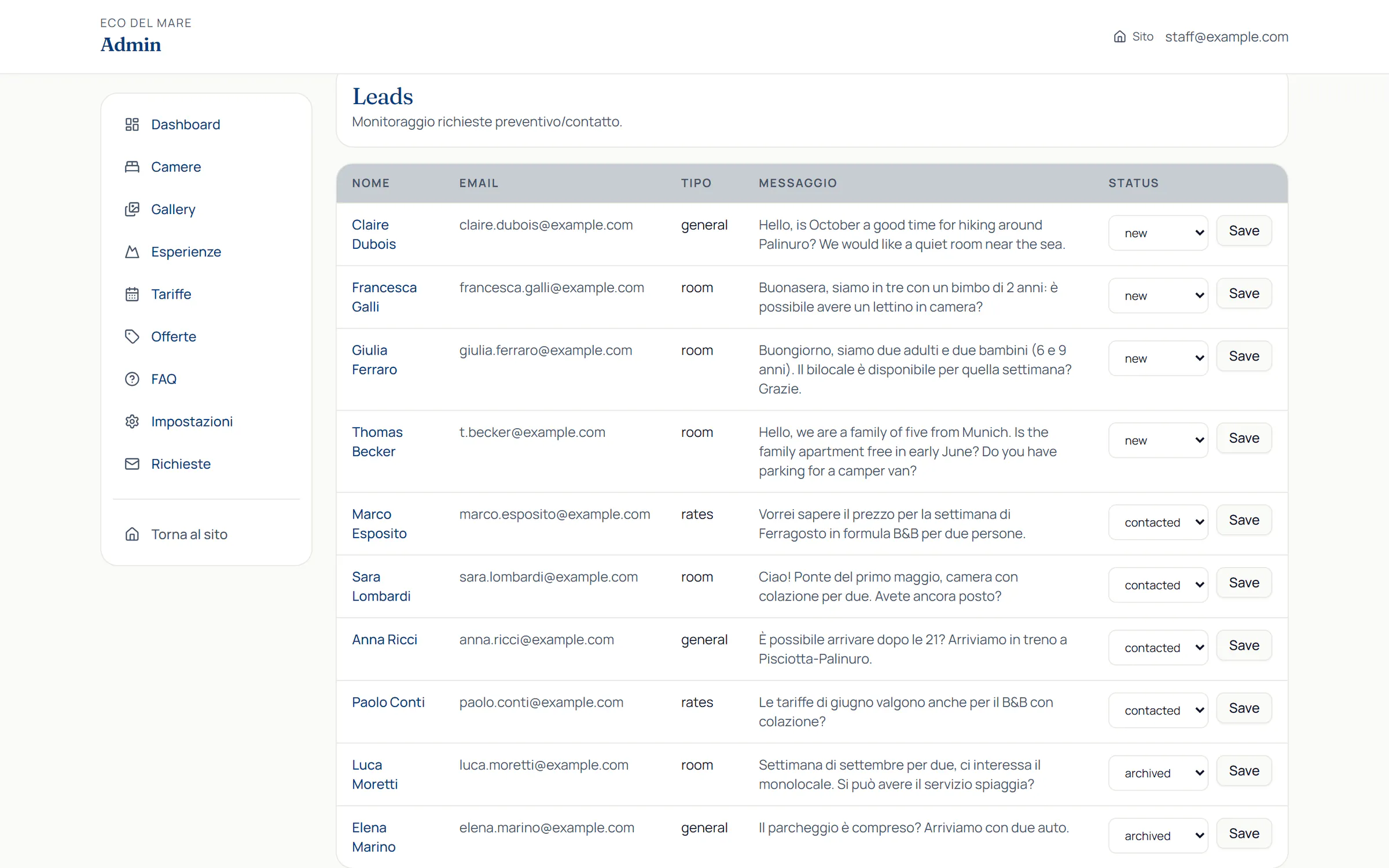Click the Gallery images icon
This screenshot has height=868, width=1389.
pos(132,209)
